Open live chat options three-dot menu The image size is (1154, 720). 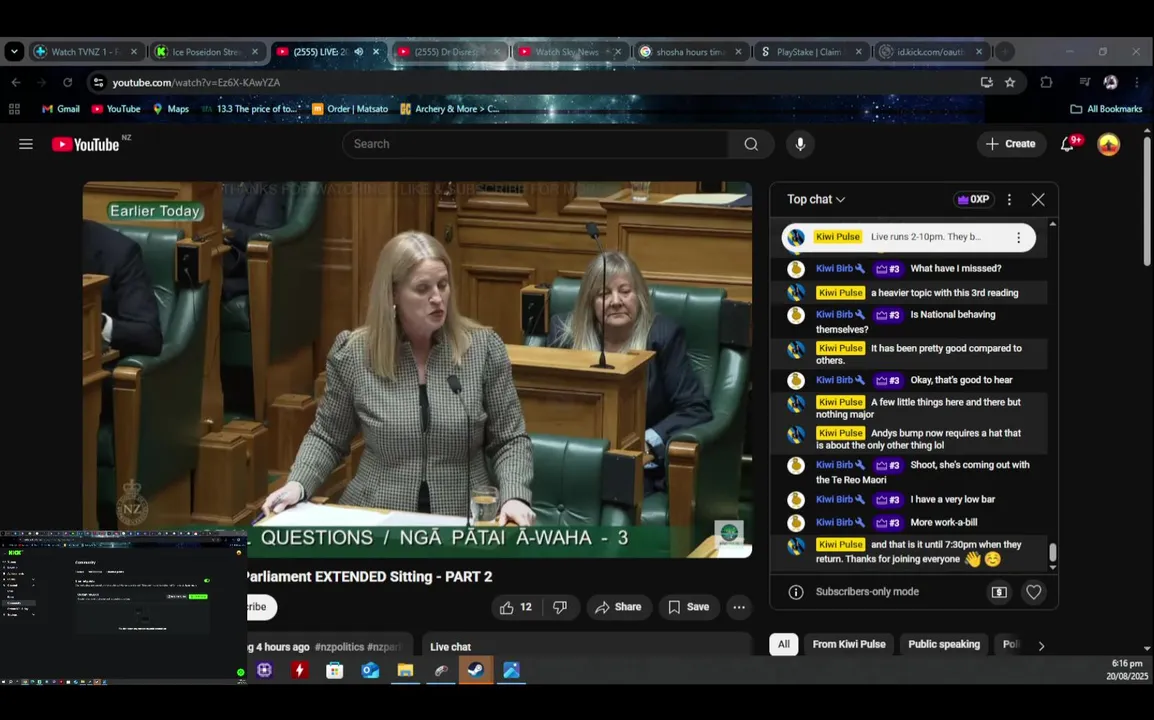click(x=1009, y=200)
